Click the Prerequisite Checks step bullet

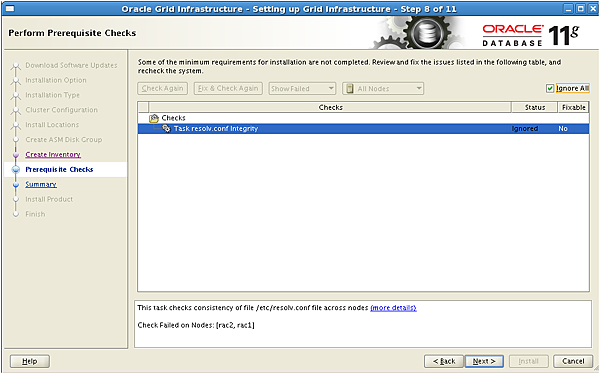click(16, 170)
